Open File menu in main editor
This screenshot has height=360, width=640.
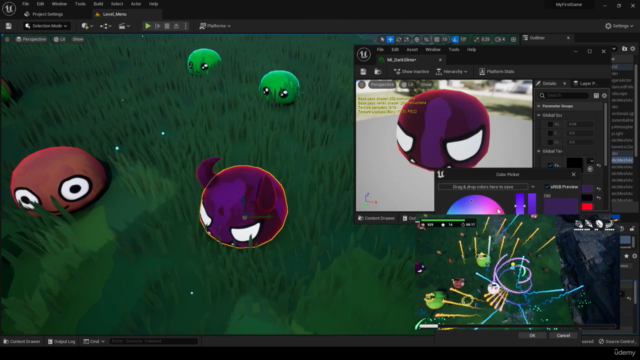click(x=25, y=4)
